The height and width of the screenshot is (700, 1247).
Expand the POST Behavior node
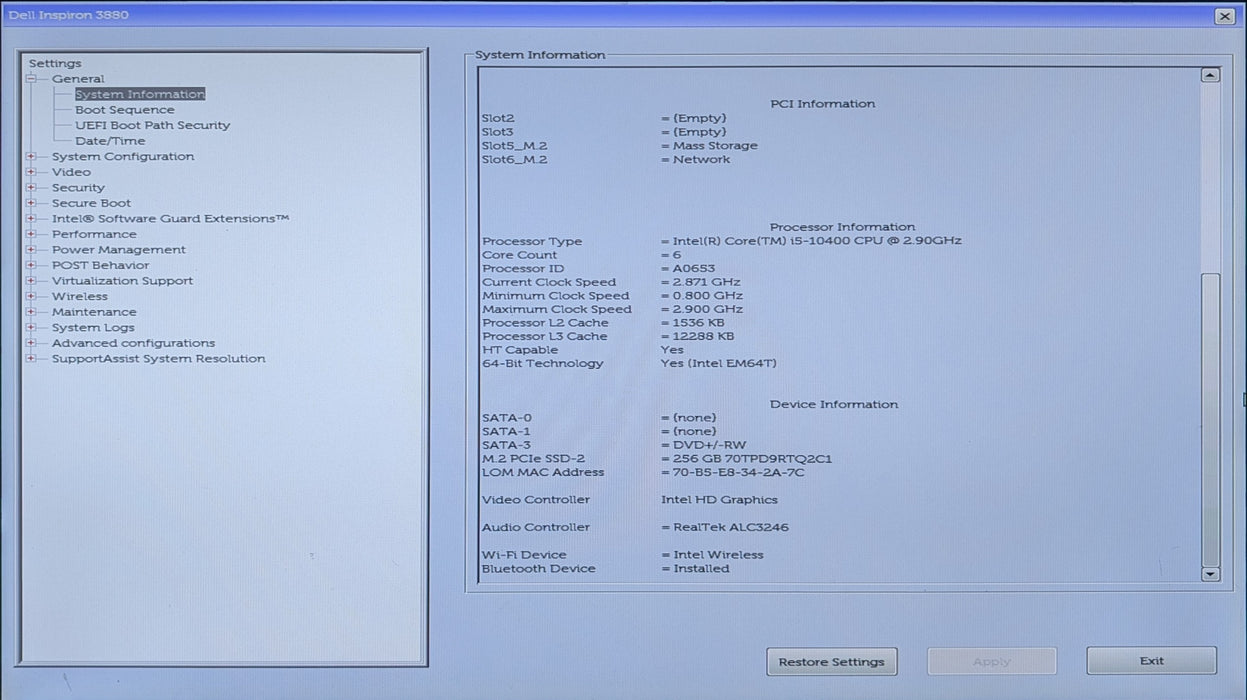(x=31, y=265)
